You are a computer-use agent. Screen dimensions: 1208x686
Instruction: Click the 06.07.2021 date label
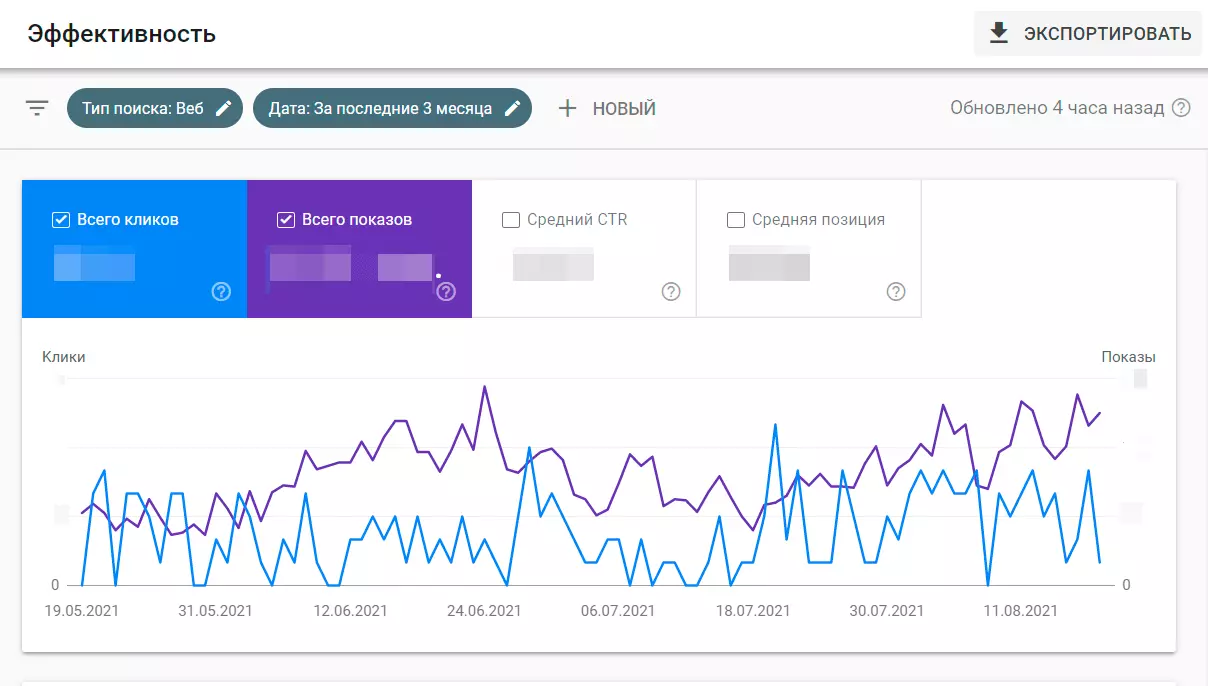point(618,610)
